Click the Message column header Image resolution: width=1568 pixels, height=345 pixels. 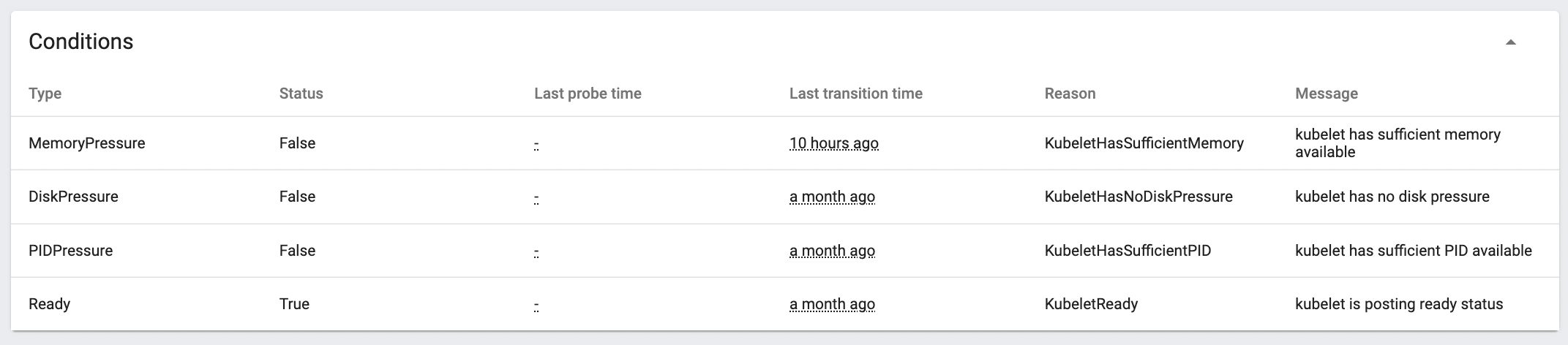point(1326,94)
